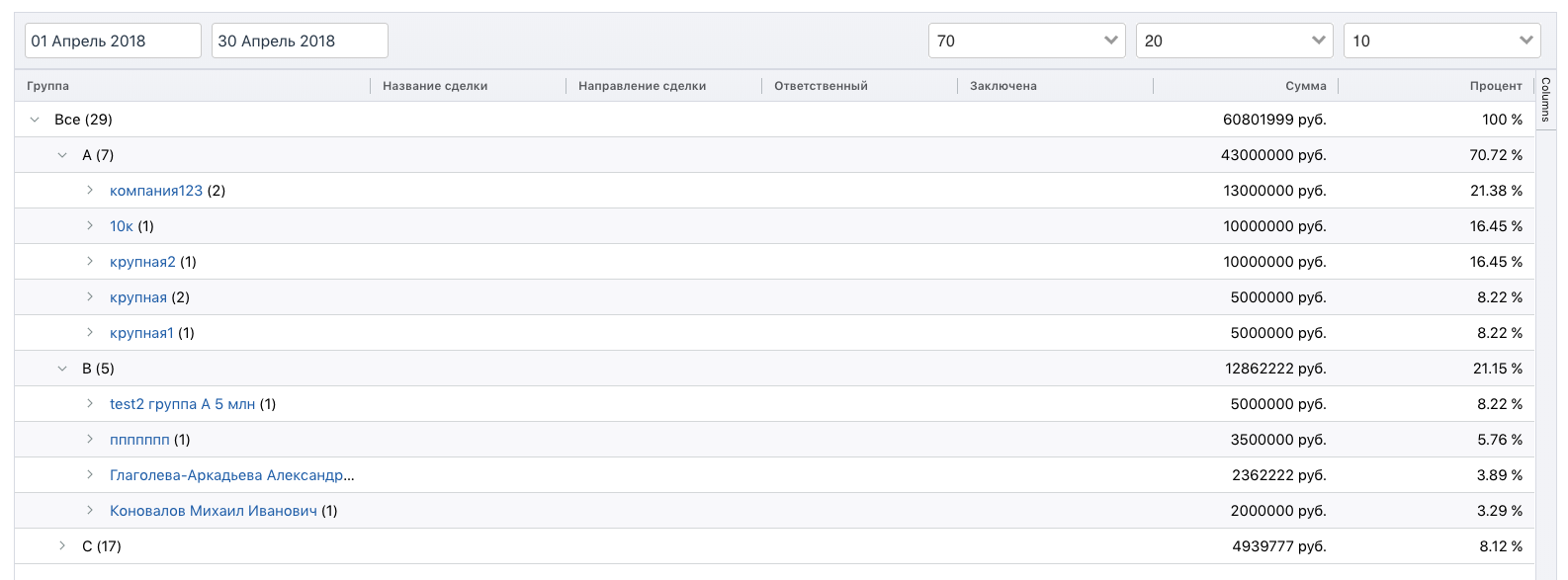This screenshot has width=1568, height=580.
Task: Click the Группа column header
Action: coord(48,86)
